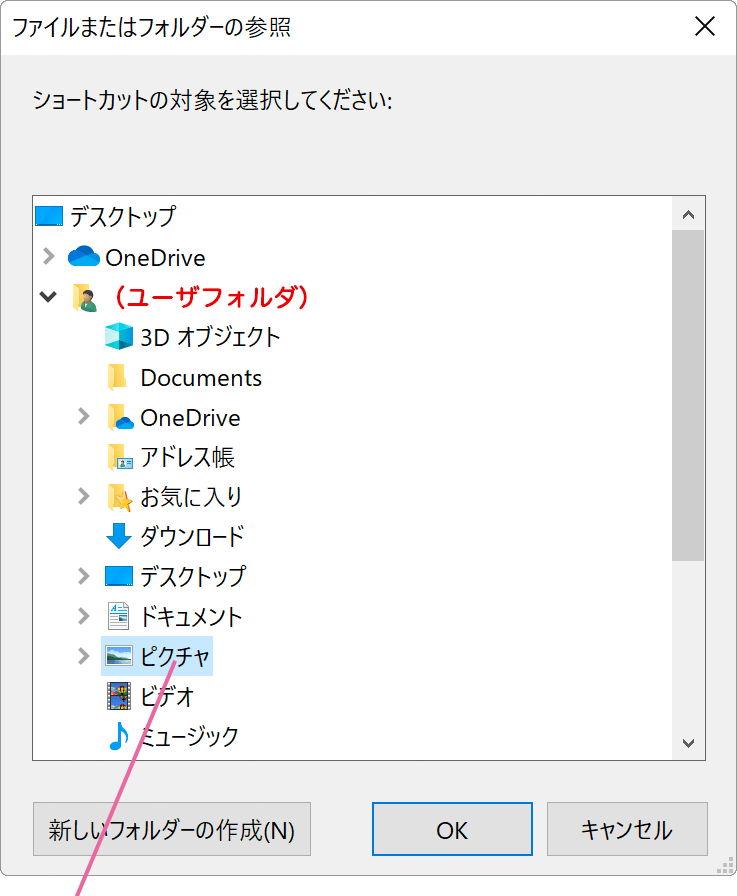Expand the ドキュメント folder
Screen dimensions: 737x896
tap(83, 616)
